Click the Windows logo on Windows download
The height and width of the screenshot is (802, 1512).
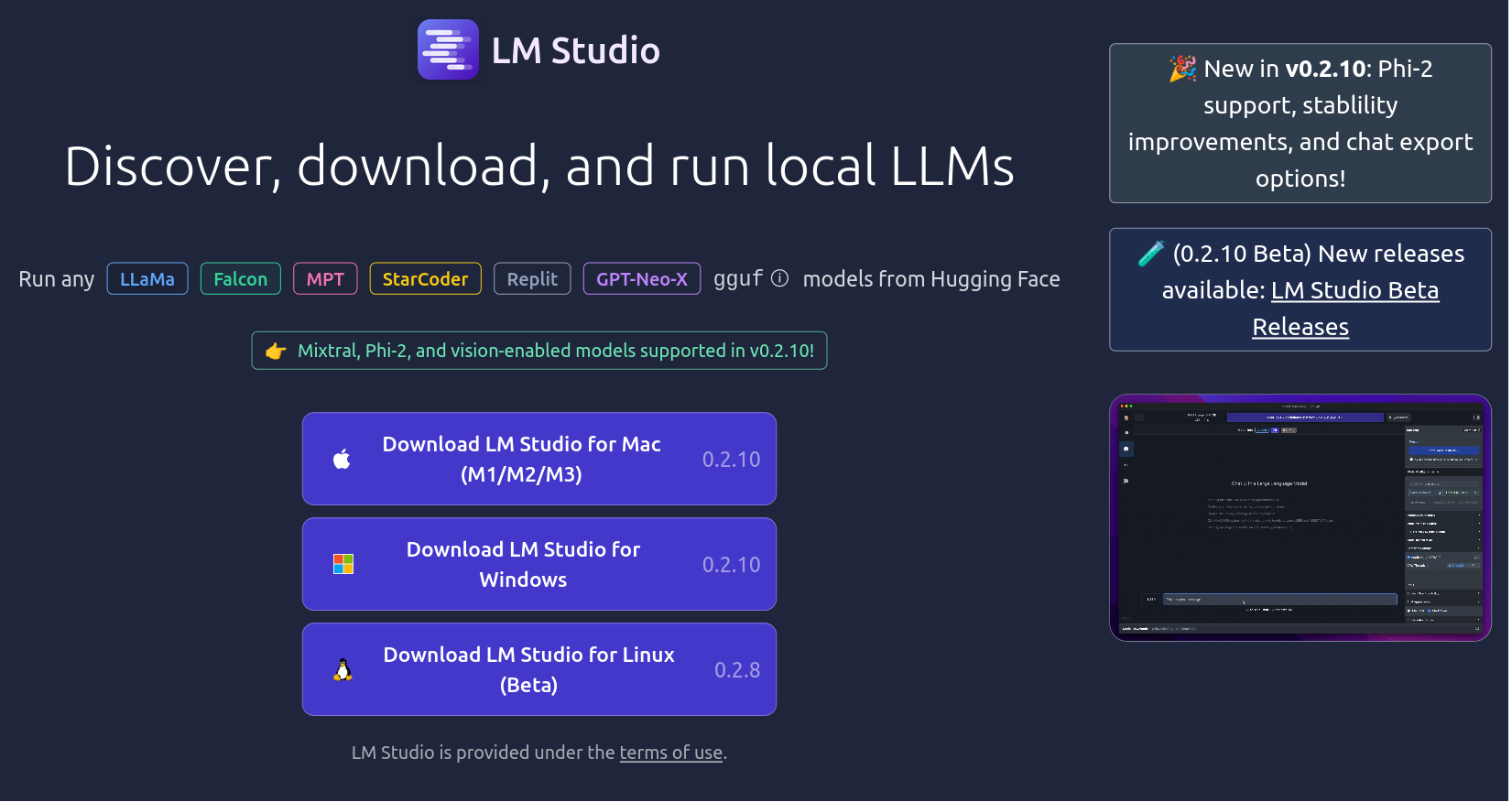(343, 564)
